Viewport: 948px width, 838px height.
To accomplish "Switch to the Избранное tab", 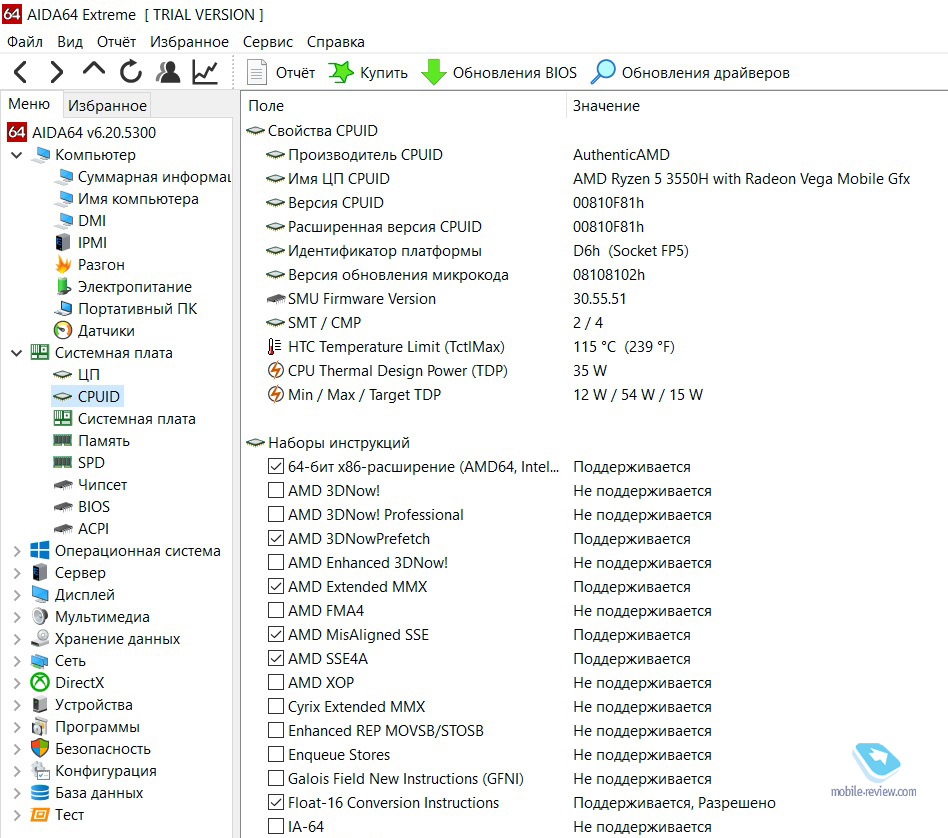I will coord(107,106).
